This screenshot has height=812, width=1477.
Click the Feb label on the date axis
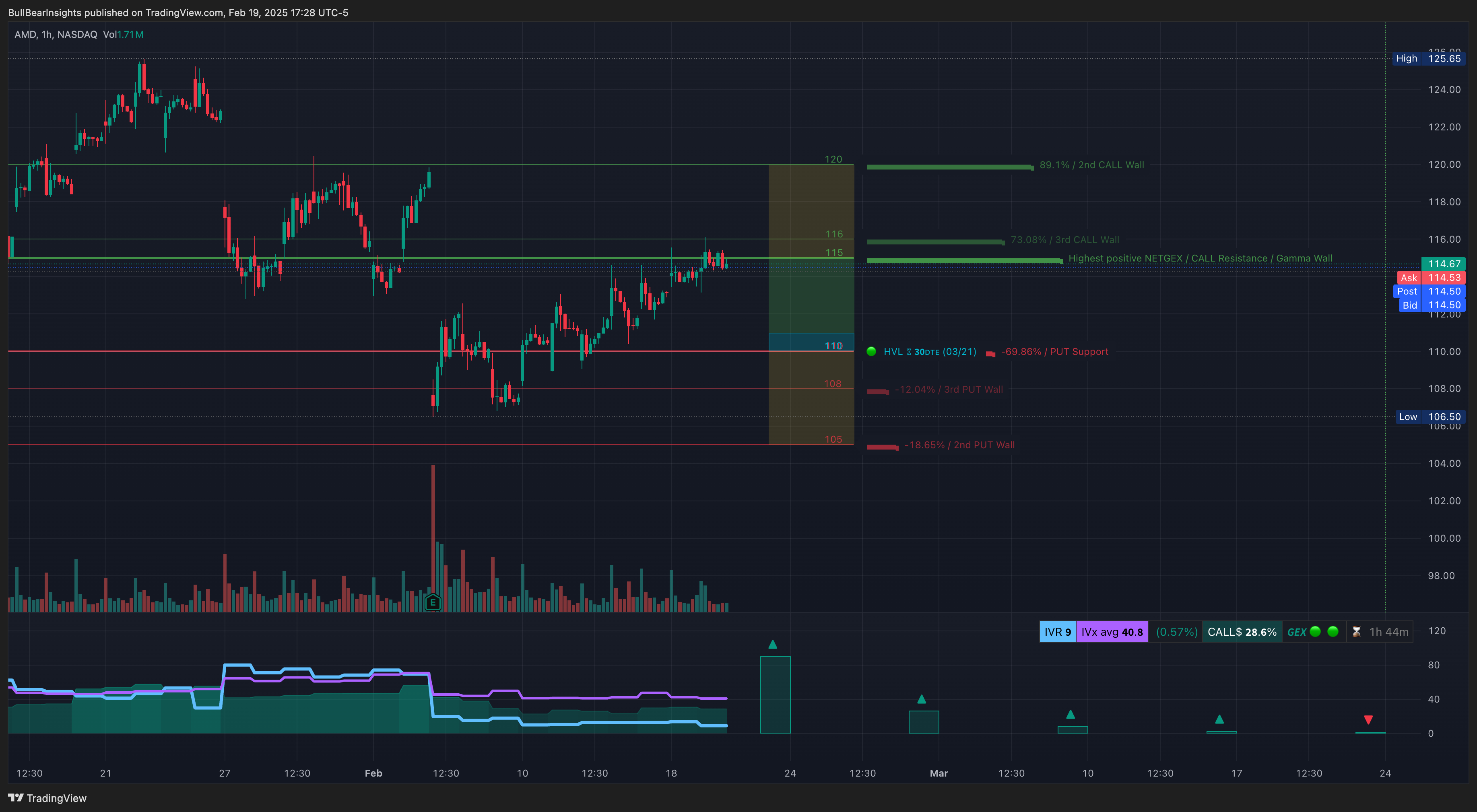[x=373, y=773]
